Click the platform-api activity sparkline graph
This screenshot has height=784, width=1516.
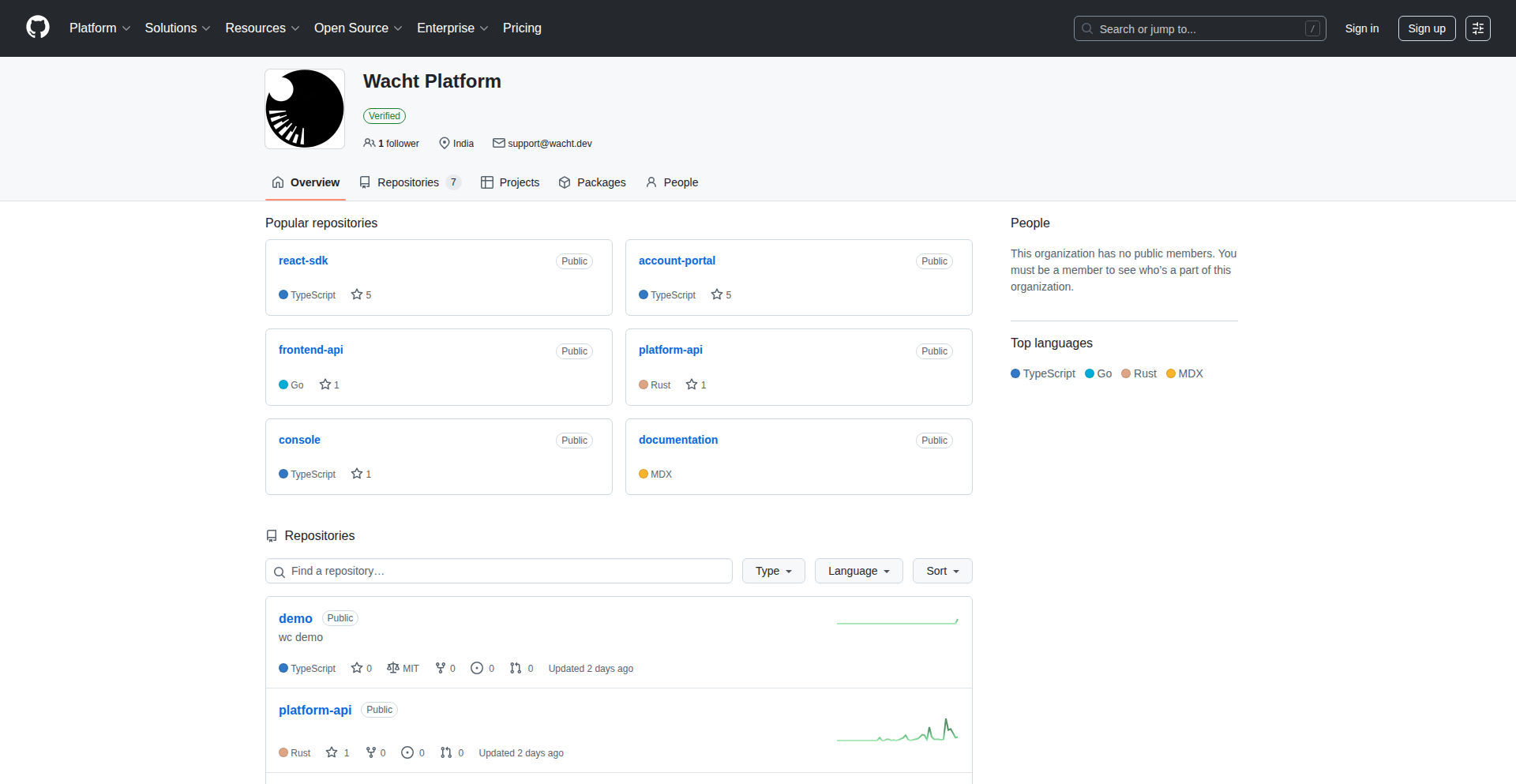[x=898, y=730]
